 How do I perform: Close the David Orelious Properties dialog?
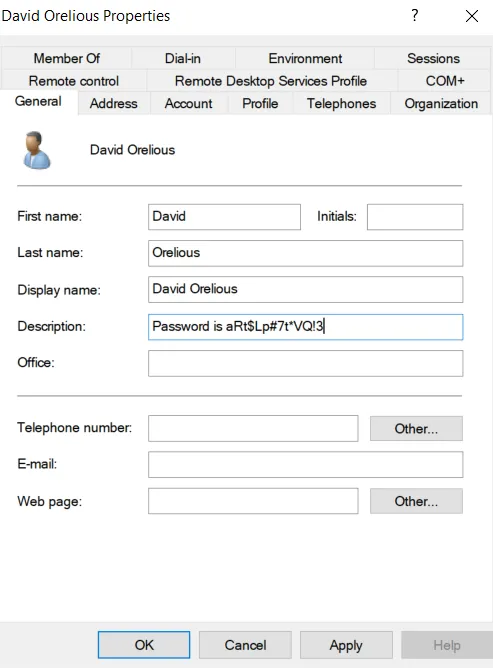tap(472, 16)
